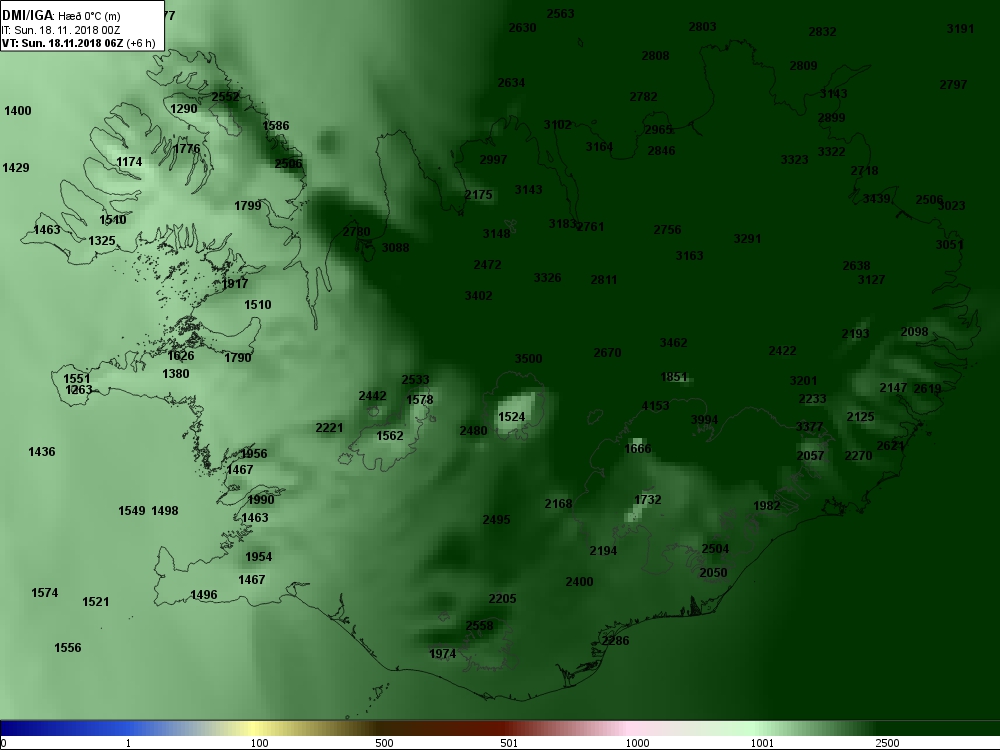Click the 2050 map value
The height and width of the screenshot is (750, 1000).
click(713, 573)
